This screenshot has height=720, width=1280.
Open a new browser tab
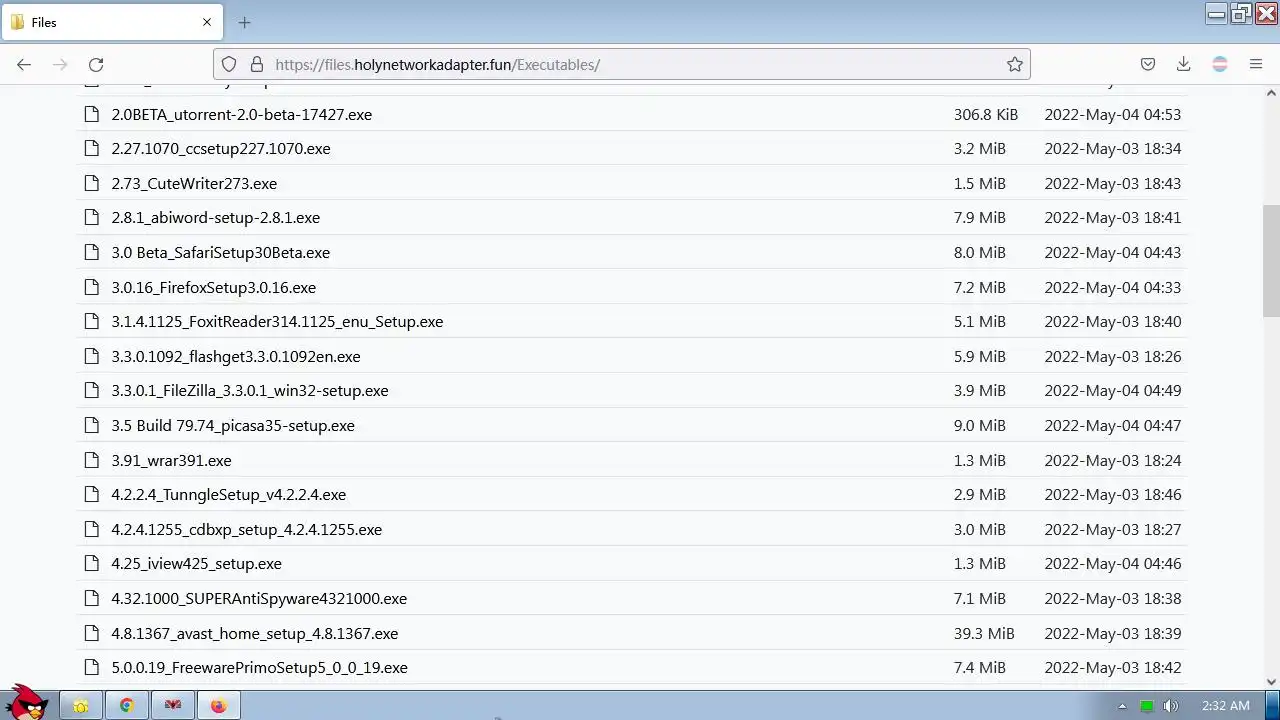(244, 22)
